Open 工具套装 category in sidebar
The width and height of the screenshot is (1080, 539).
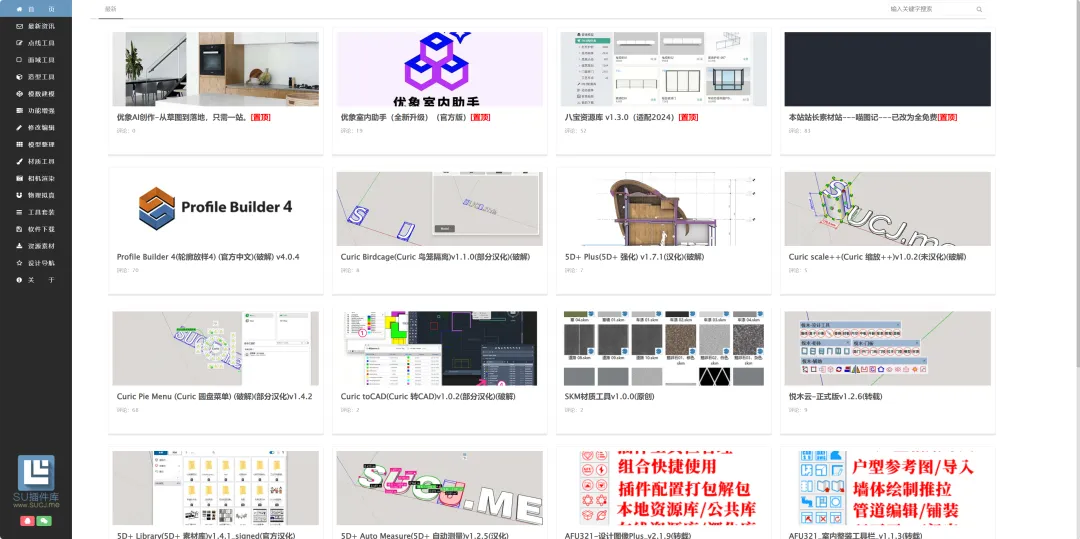[x=36, y=212]
